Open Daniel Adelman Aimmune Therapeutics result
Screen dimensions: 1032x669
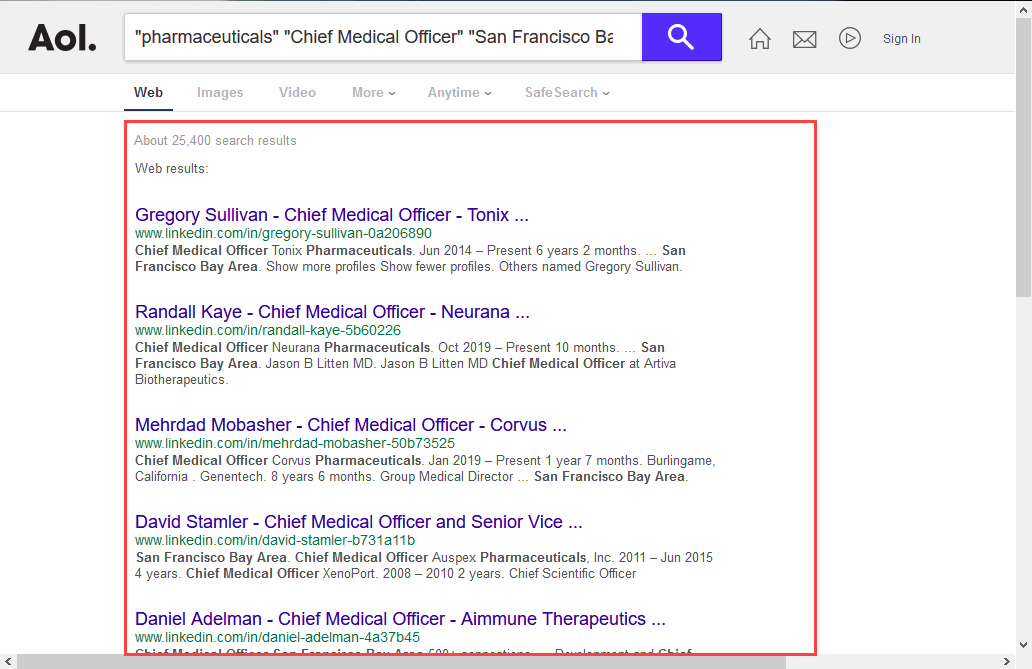400,619
